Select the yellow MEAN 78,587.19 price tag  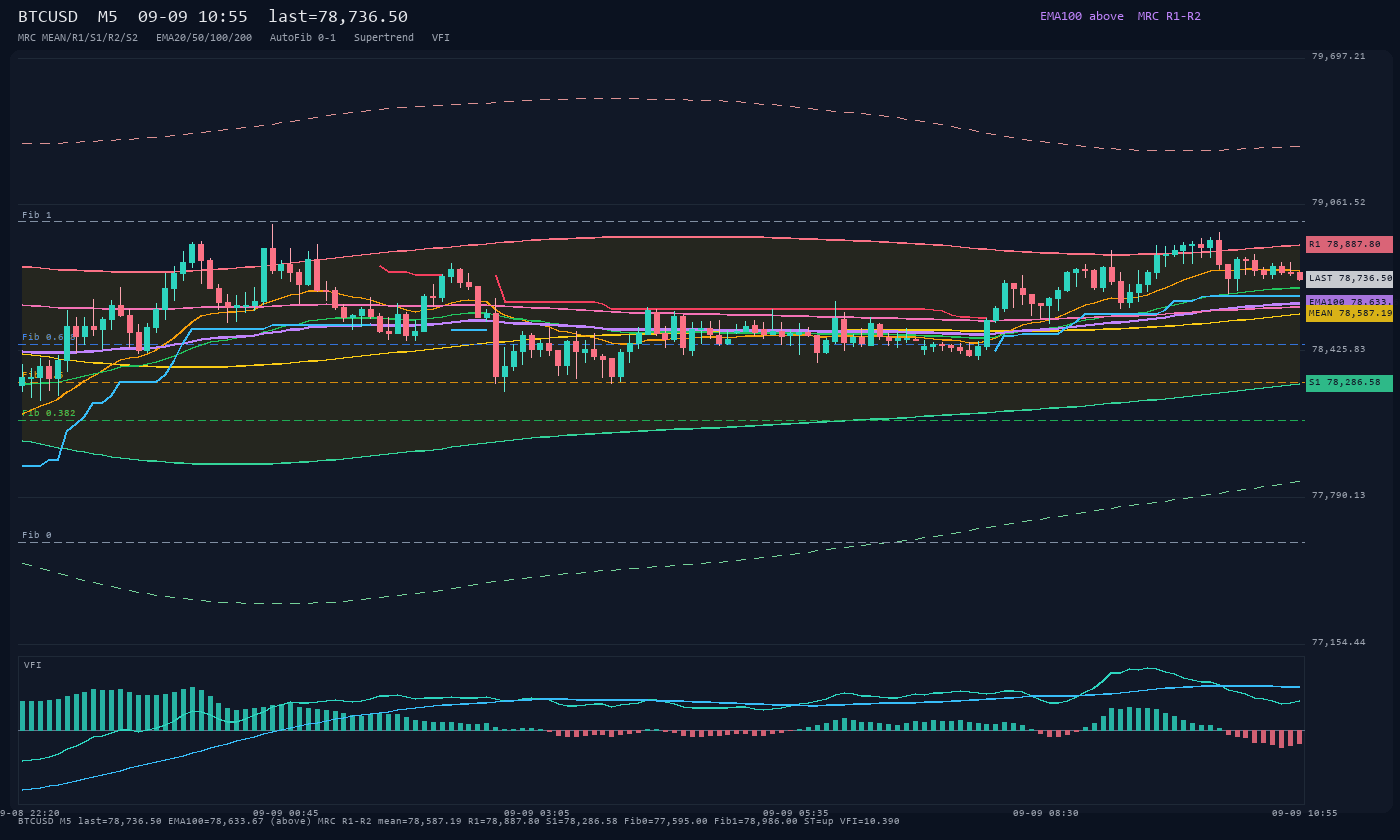coord(1349,314)
